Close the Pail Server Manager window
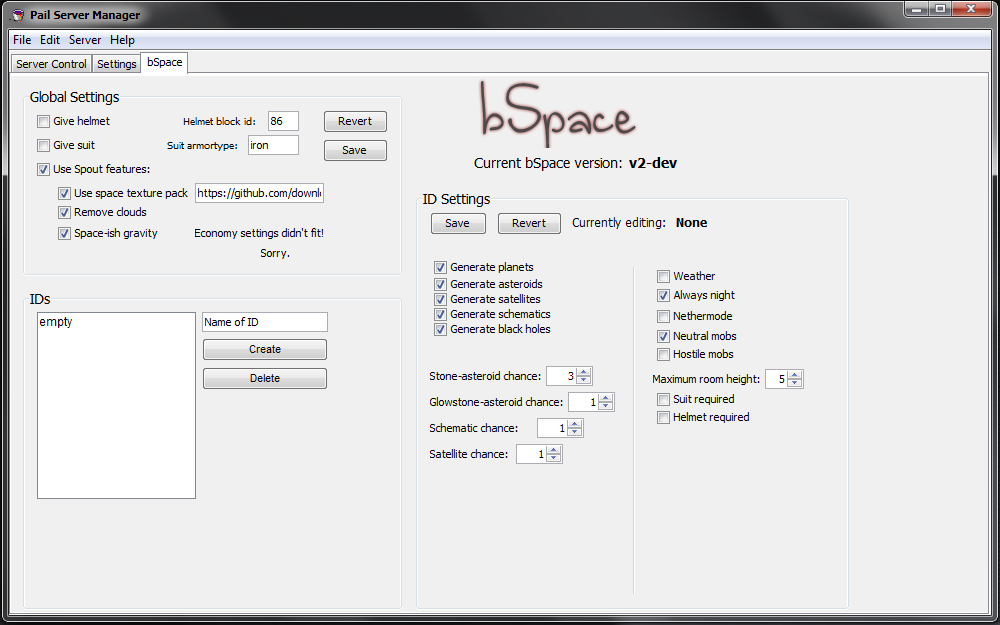This screenshot has height=625, width=1000. tap(971, 9)
